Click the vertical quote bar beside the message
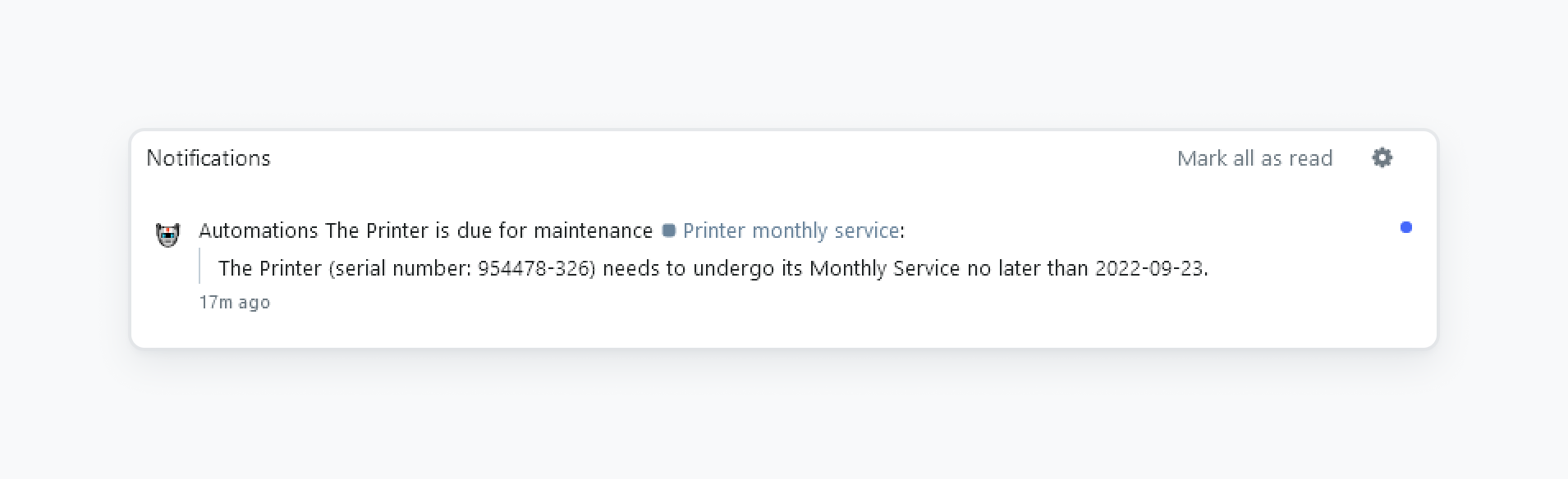The width and height of the screenshot is (1568, 479). point(200,267)
